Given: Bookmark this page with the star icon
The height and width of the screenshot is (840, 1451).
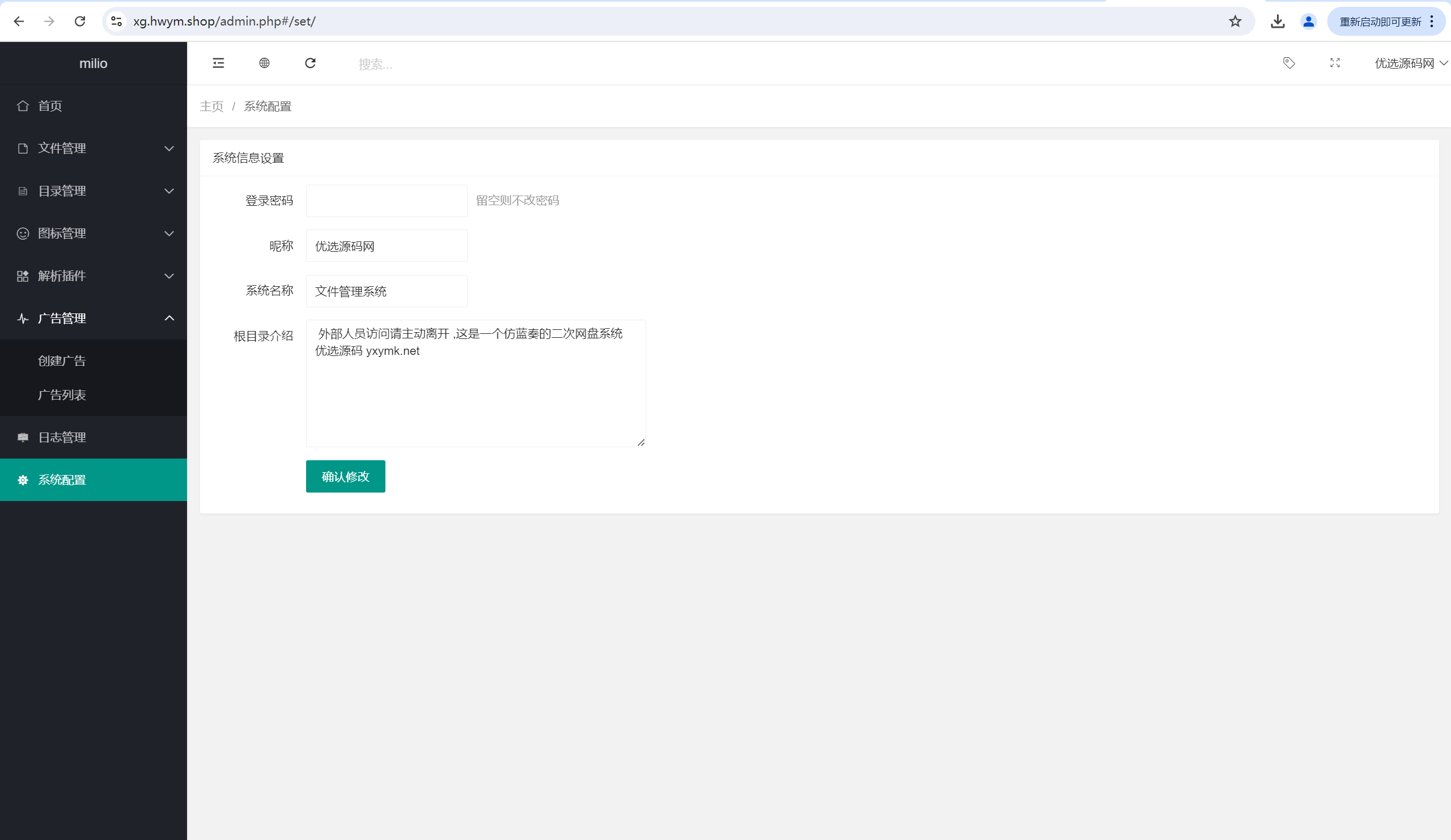Looking at the screenshot, I should [1235, 22].
